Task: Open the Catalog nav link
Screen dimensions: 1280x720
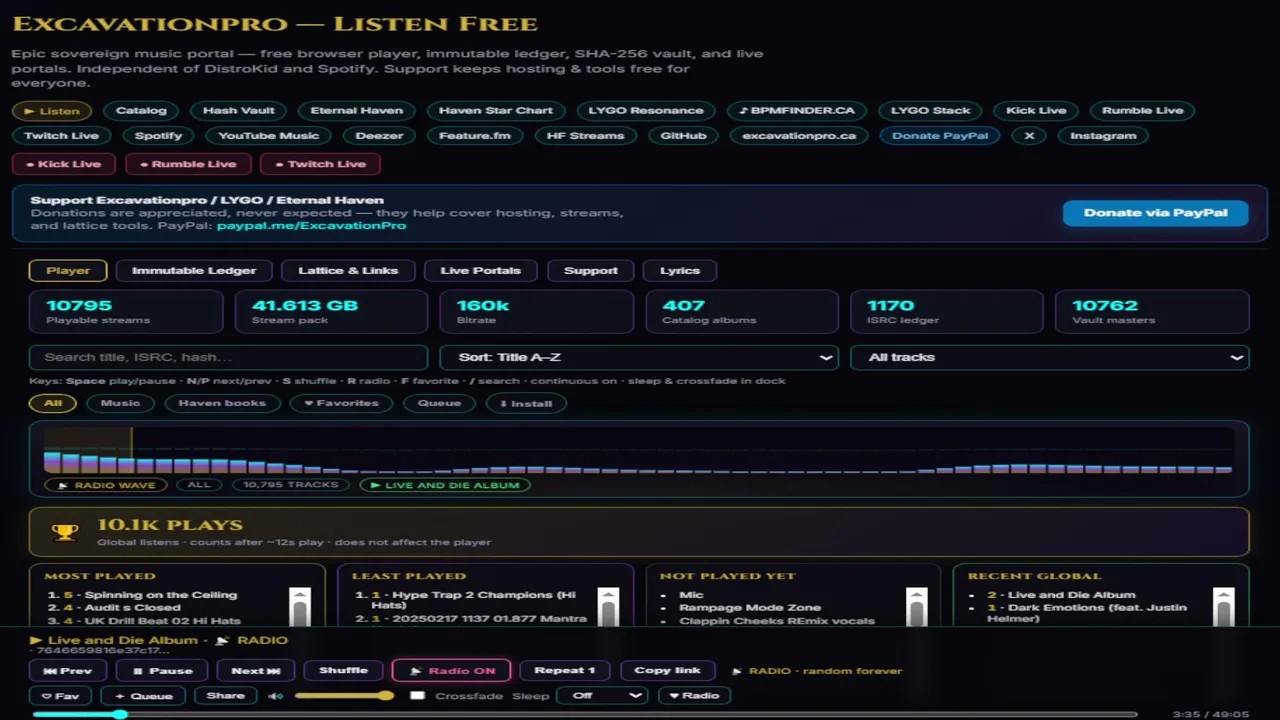Action: [x=141, y=111]
